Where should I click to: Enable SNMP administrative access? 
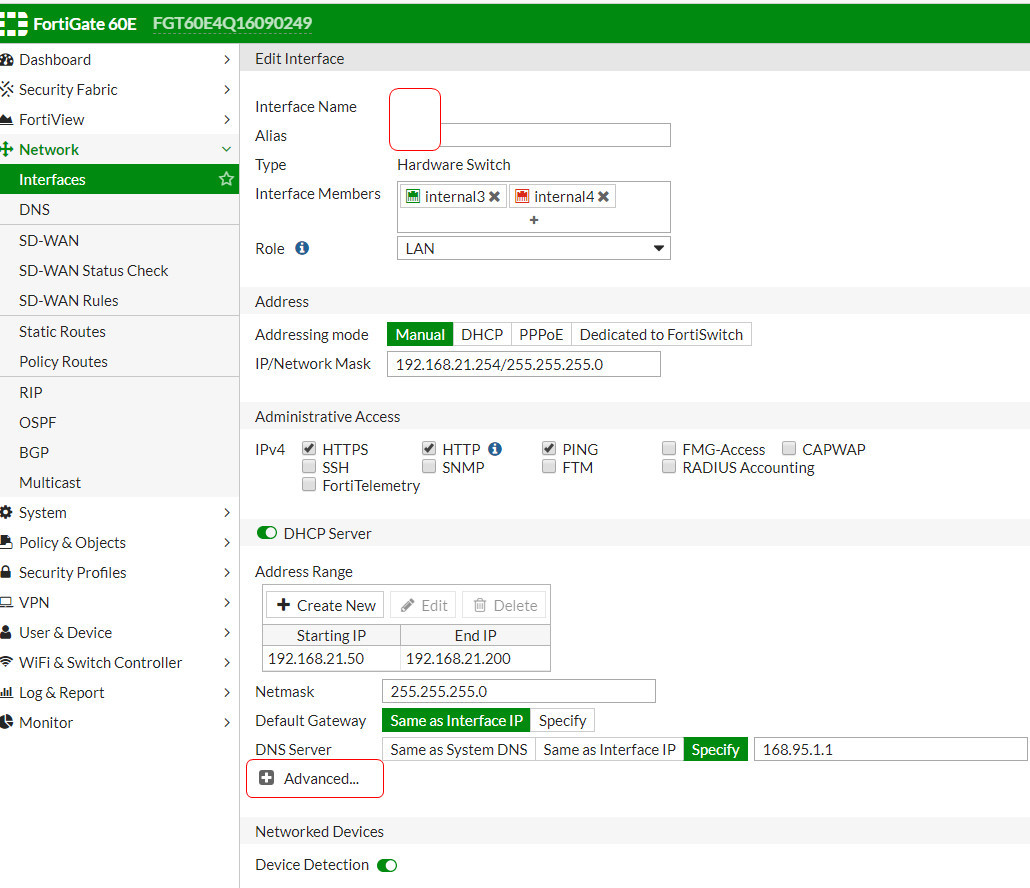click(429, 467)
